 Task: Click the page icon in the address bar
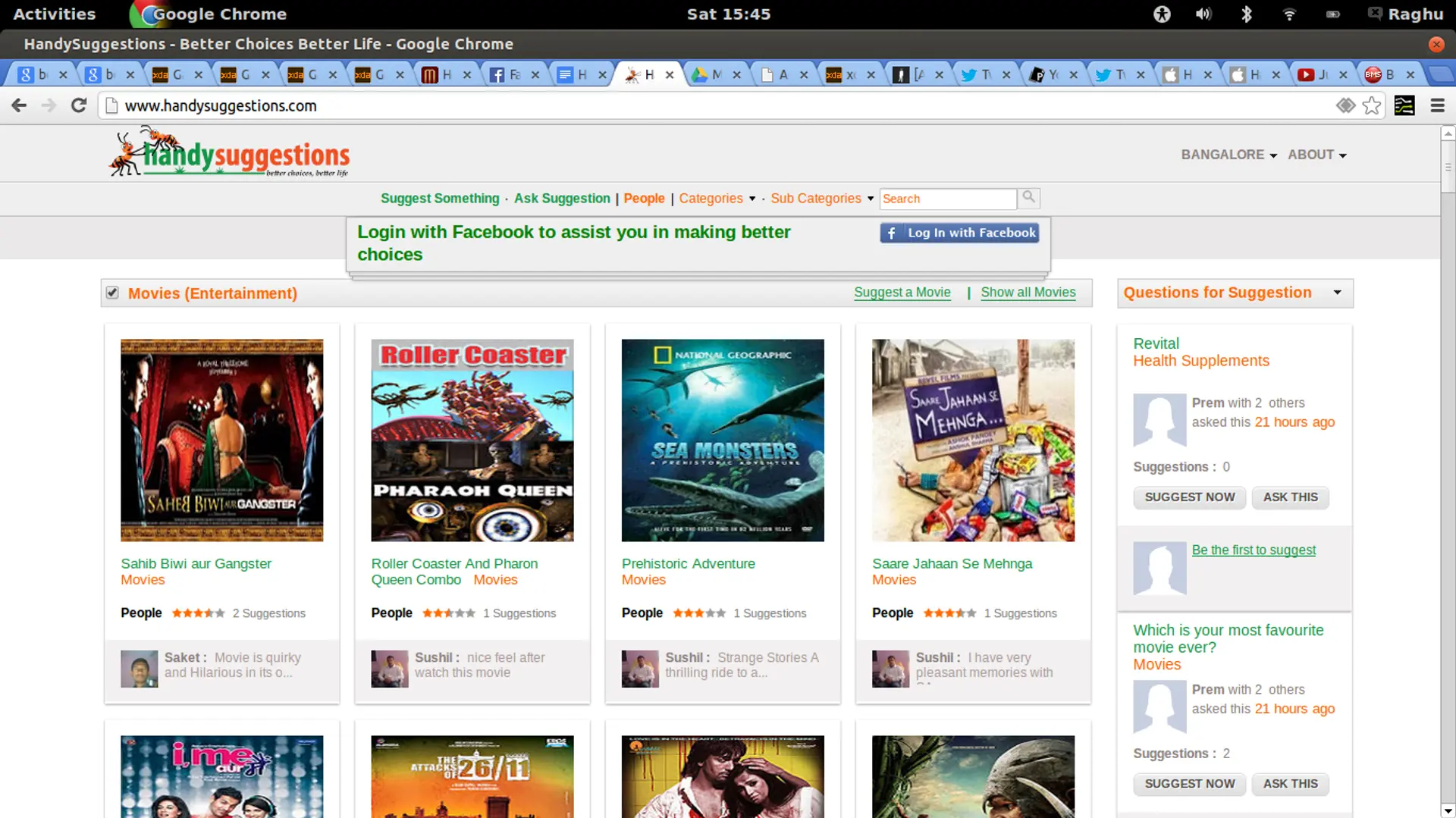pos(111,105)
